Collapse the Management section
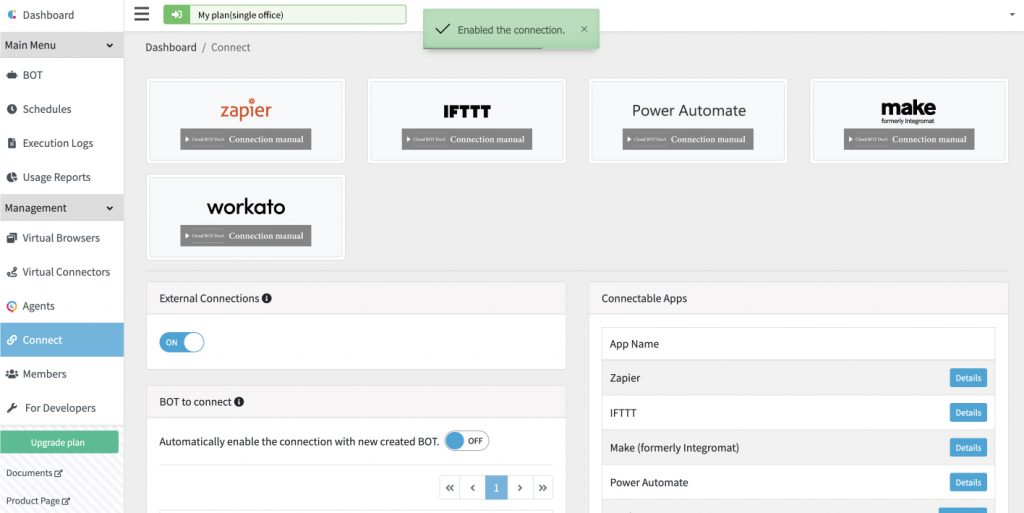 61,208
